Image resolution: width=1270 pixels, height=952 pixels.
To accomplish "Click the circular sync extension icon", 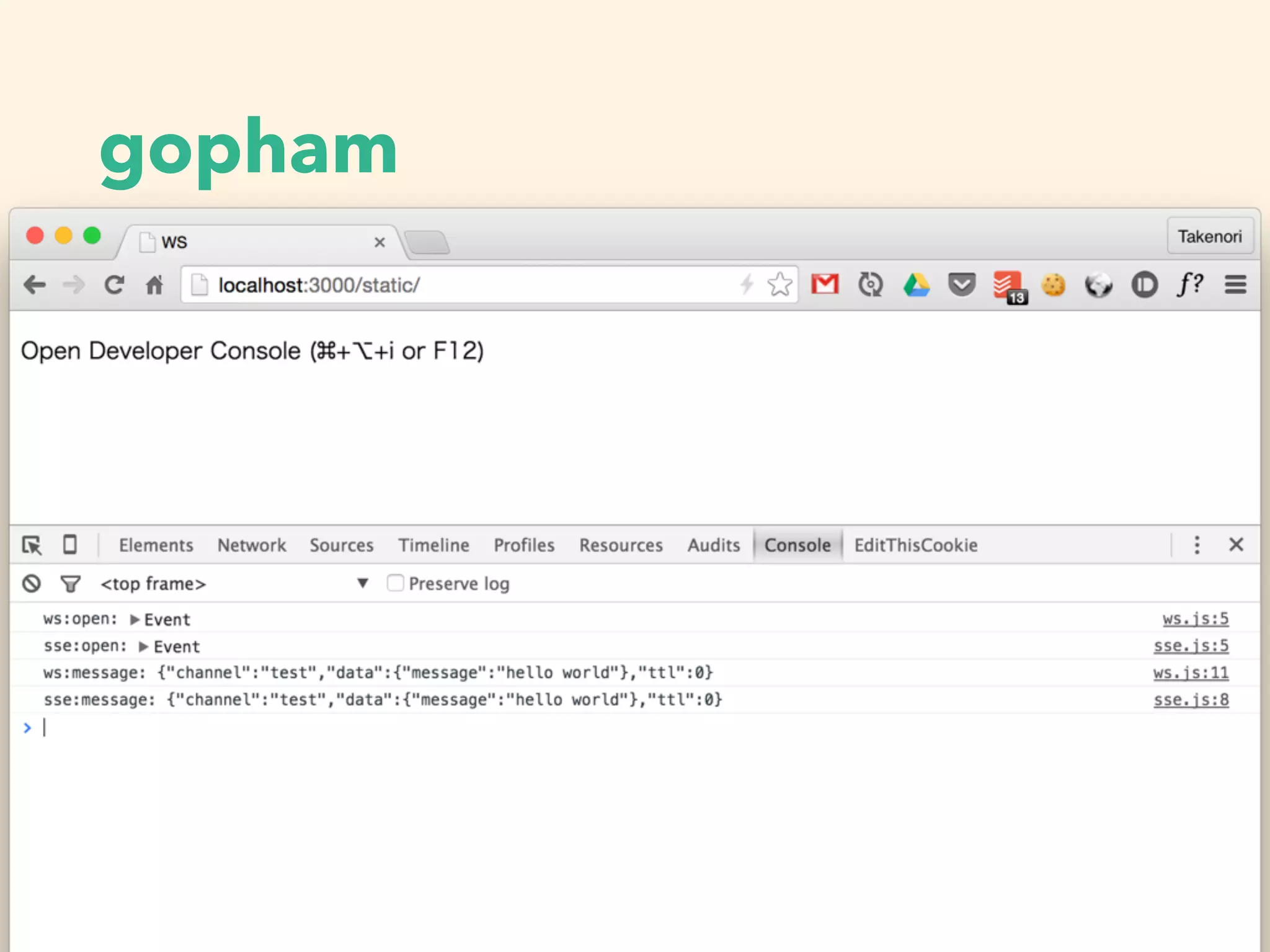I will (871, 285).
